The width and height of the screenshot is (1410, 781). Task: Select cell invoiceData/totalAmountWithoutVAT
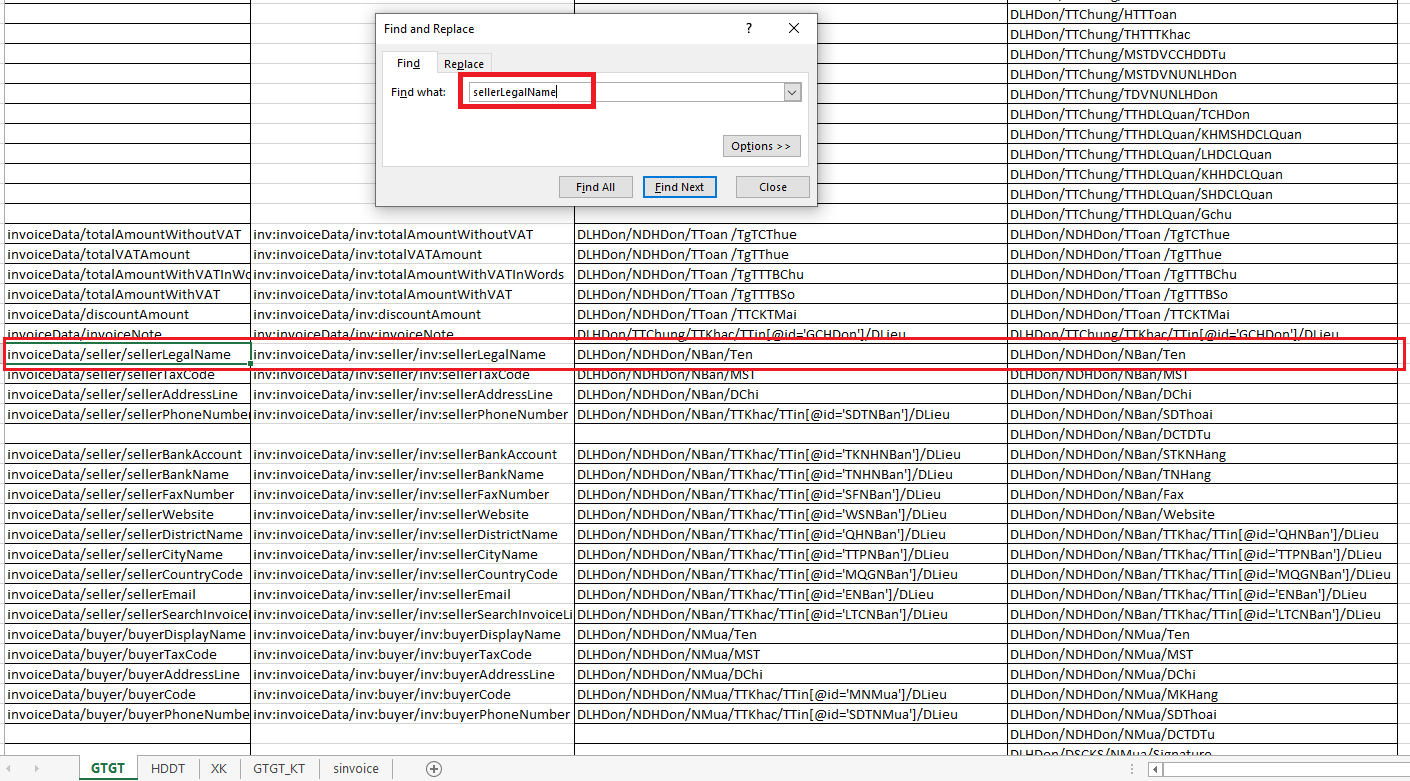(127, 234)
